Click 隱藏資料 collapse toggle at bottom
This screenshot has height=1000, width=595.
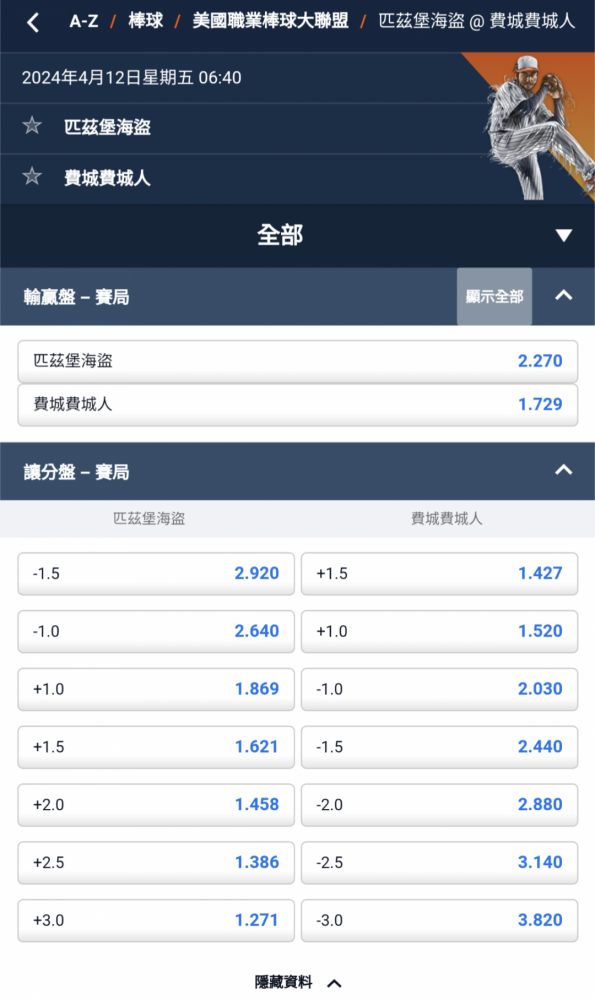click(298, 982)
